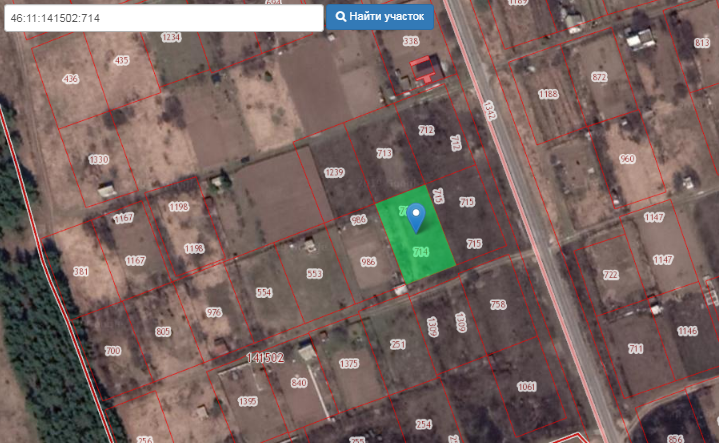
Task: Click parcel 758 on the map
Action: point(498,304)
